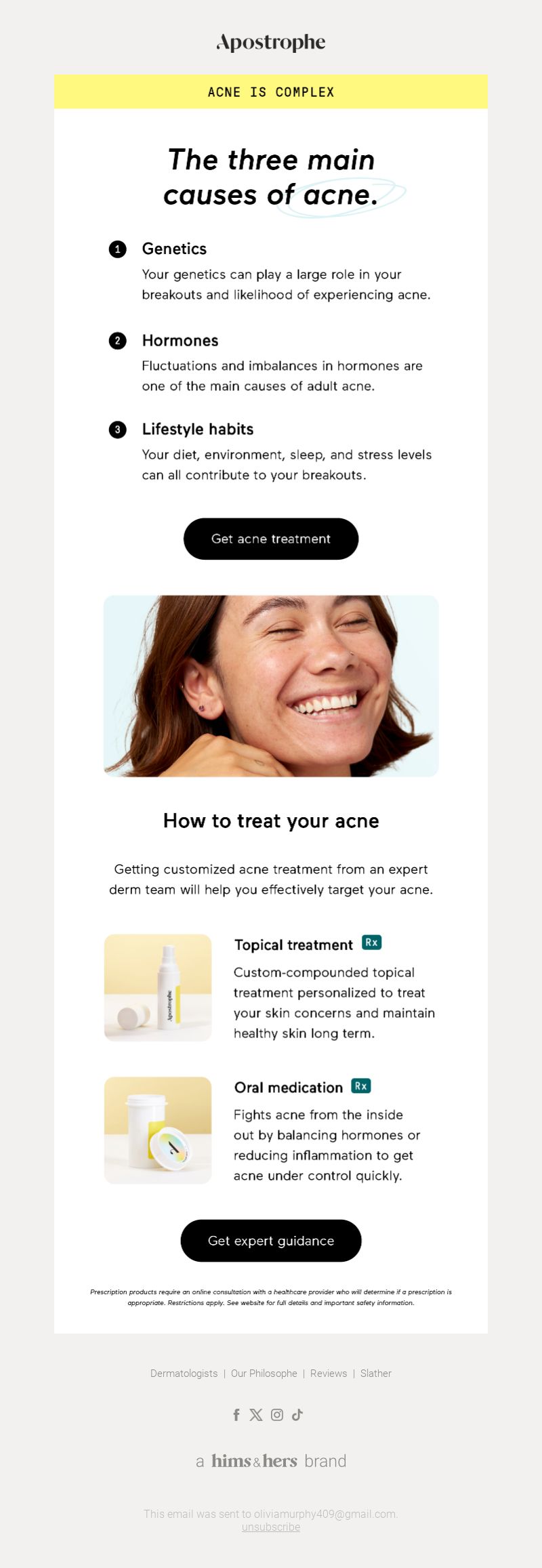
Task: Click the Rx badge beside Topical treatment
Action: 372,942
